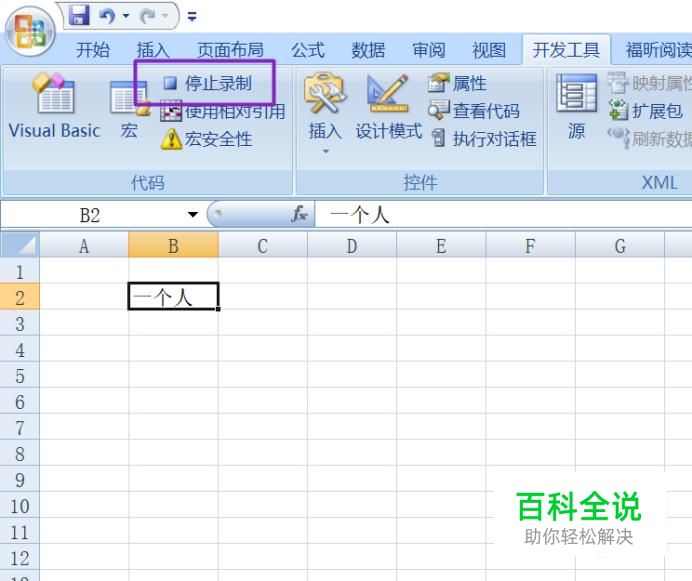Click the 插入 controls toolbox icon
Screen dimensions: 692x581
coord(325,95)
